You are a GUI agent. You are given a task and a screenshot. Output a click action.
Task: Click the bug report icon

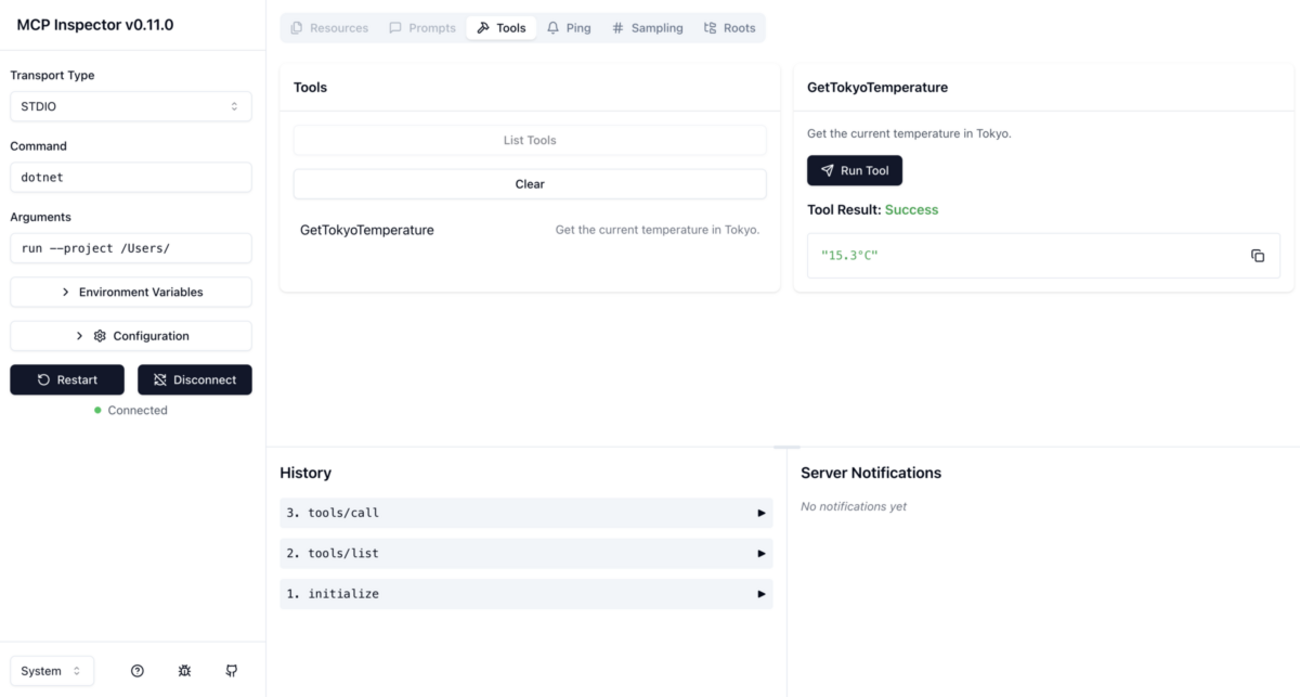tap(185, 671)
